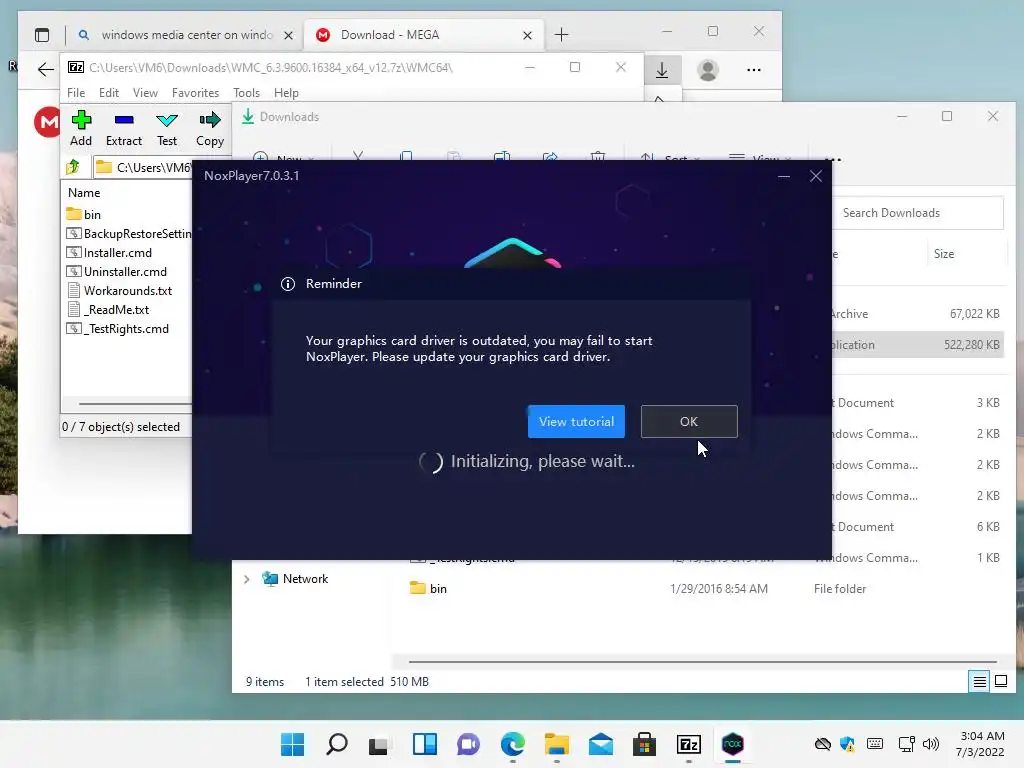Click the 7-Zip address path field
The width and height of the screenshot is (1024, 768).
click(x=144, y=167)
